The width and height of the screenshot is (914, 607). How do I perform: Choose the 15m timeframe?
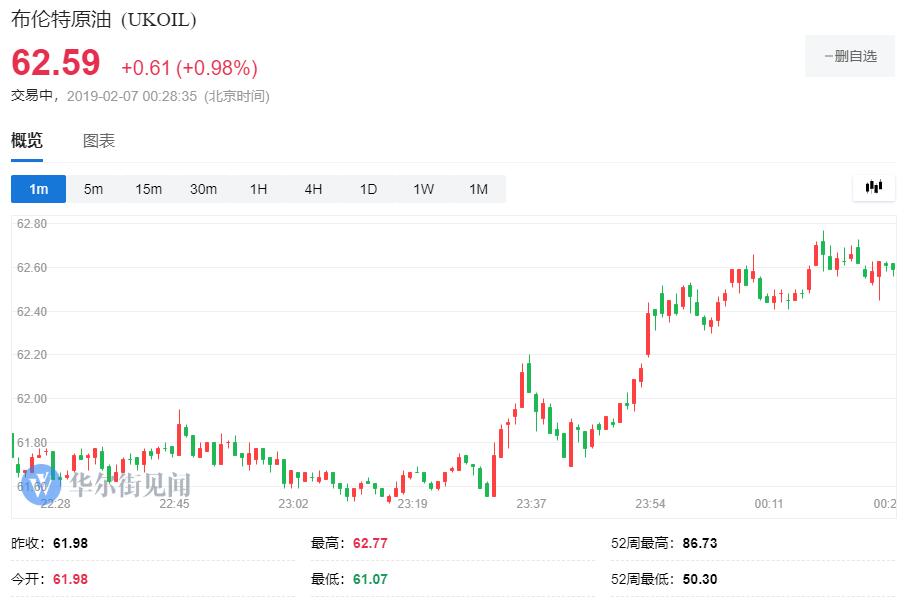(148, 189)
